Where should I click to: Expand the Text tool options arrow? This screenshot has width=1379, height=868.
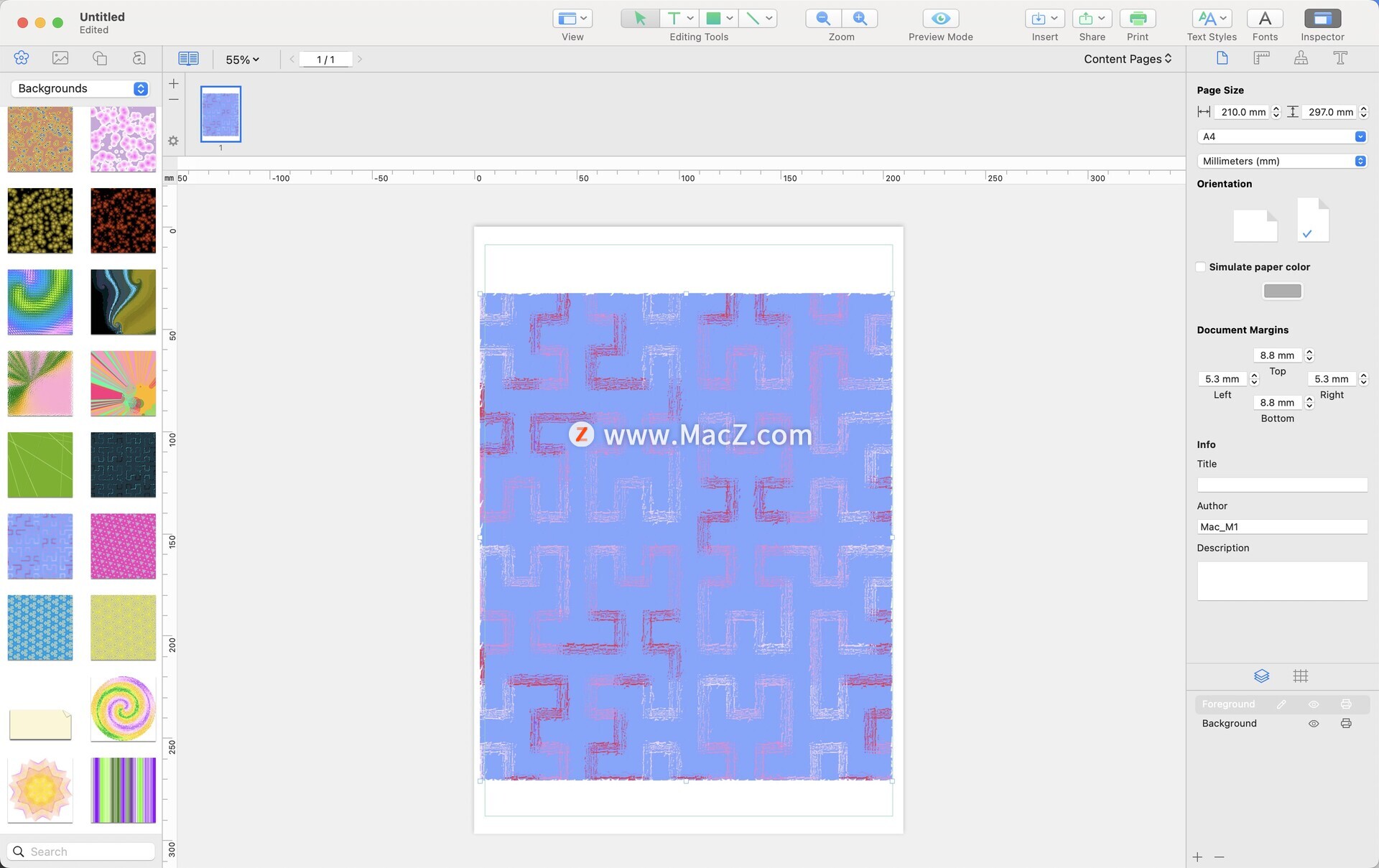[690, 19]
